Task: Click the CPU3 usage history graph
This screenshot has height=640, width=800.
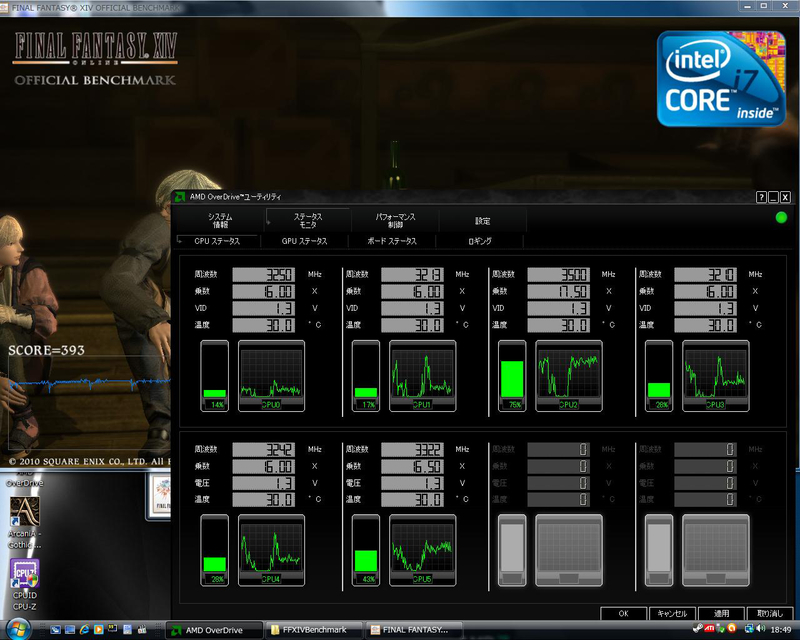Action: (715, 376)
